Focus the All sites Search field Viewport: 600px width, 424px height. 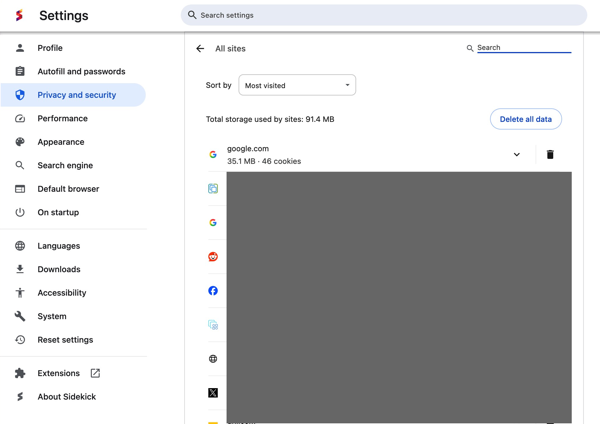click(x=524, y=48)
